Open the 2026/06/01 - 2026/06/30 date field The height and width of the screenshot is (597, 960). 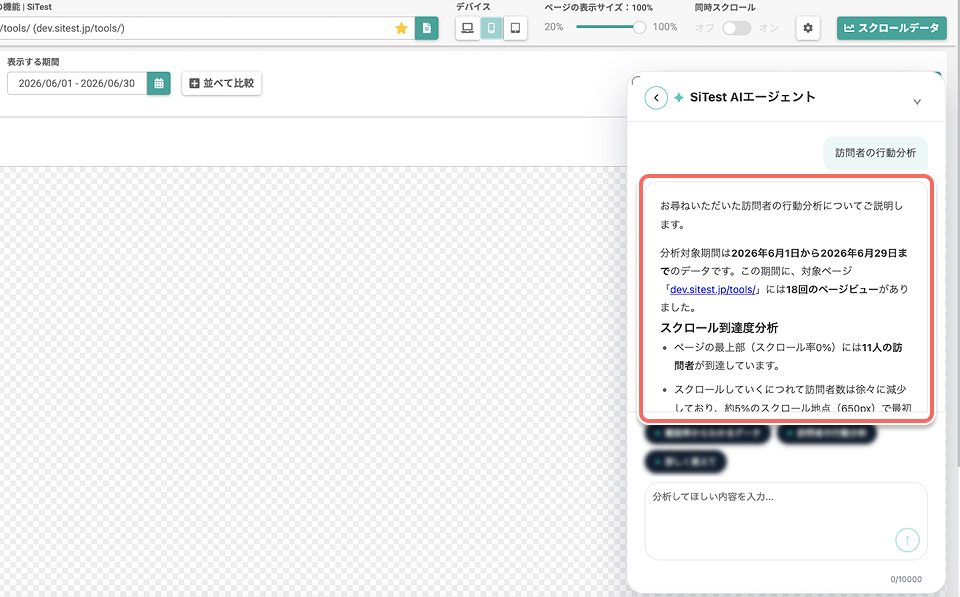77,83
